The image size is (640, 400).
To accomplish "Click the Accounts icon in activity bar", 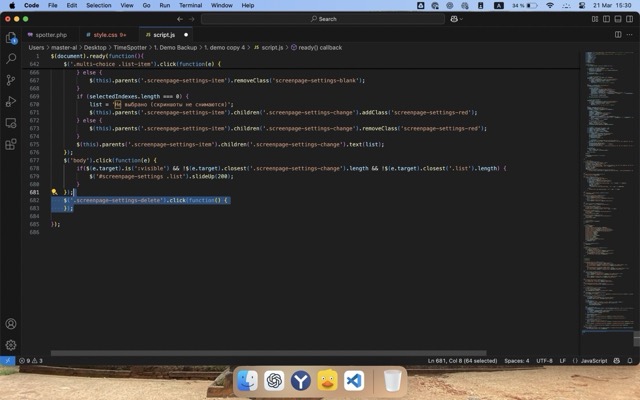I will [x=11, y=324].
